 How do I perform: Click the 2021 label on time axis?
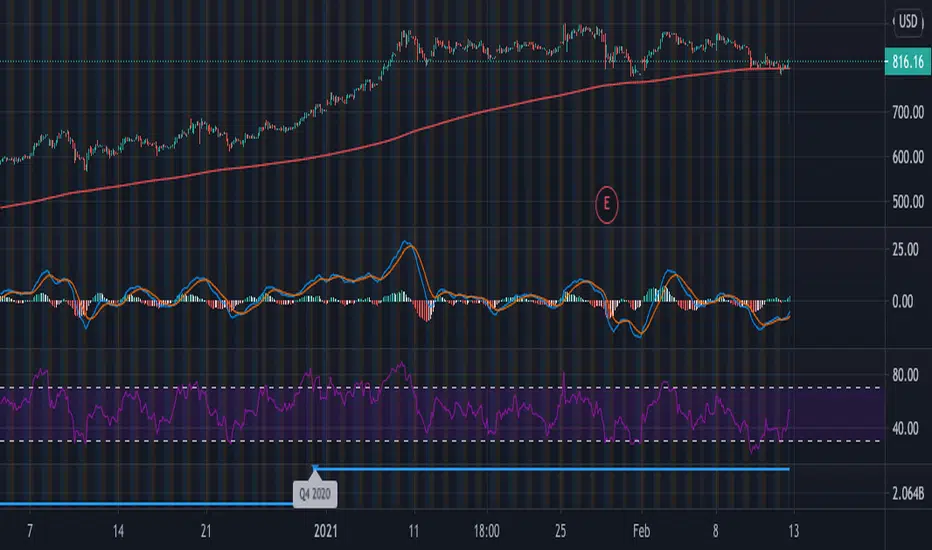(x=326, y=531)
